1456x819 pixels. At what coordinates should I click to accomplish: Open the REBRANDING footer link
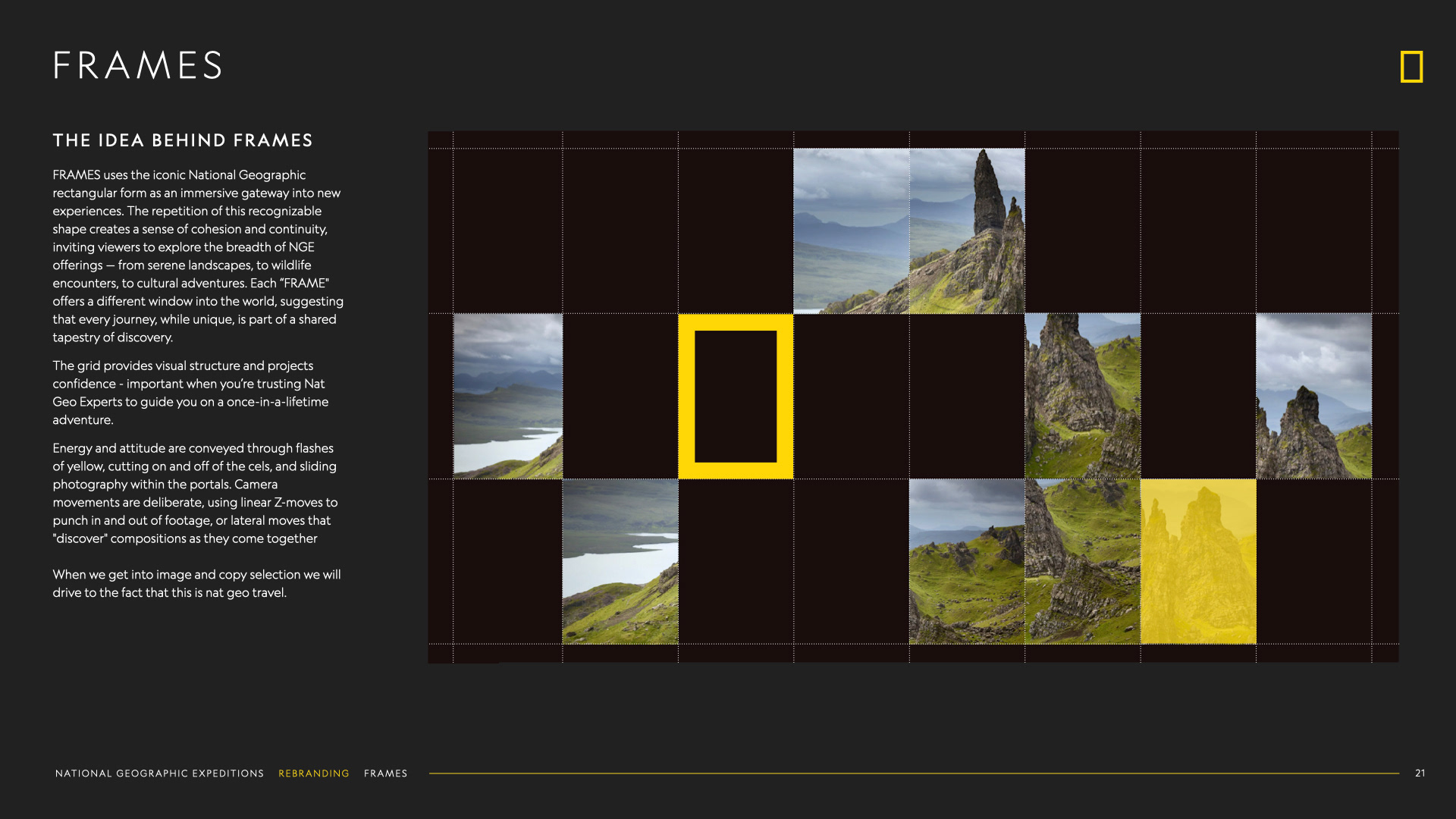314,773
